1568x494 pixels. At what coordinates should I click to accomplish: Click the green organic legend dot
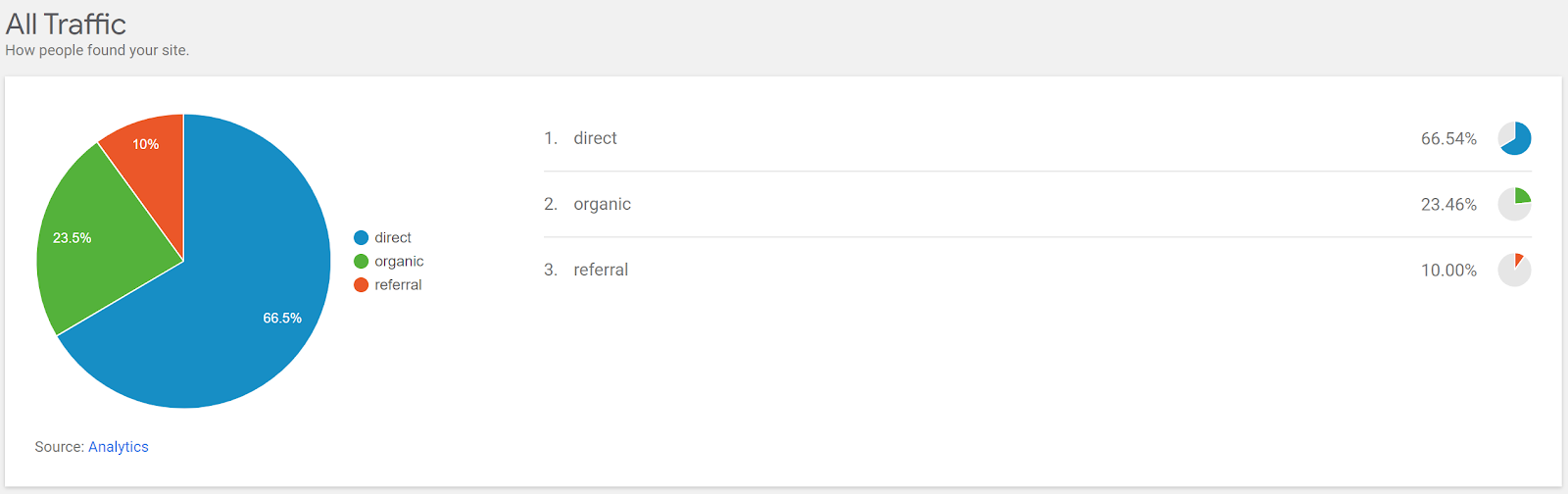pyautogui.click(x=361, y=262)
